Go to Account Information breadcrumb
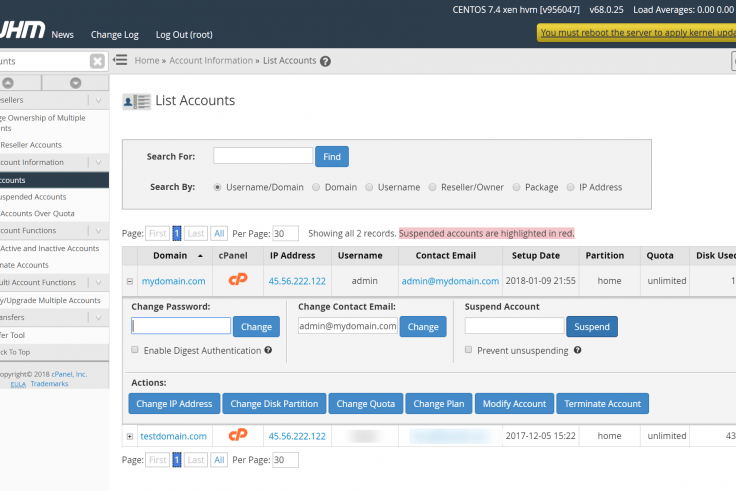Image resolution: width=736 pixels, height=491 pixels. tap(211, 61)
